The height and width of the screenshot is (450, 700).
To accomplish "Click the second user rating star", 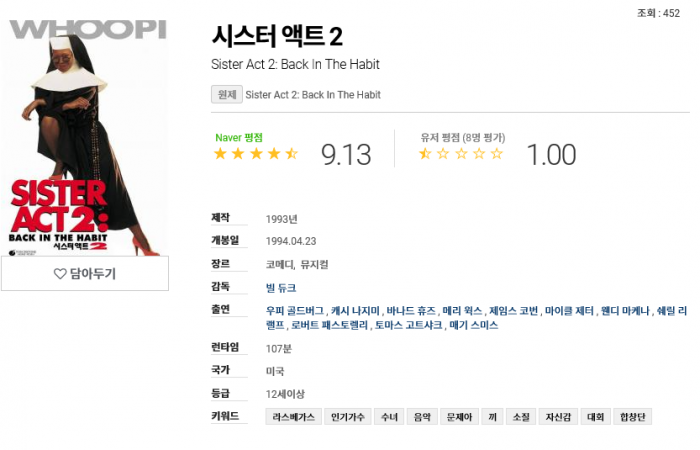I will [443, 154].
